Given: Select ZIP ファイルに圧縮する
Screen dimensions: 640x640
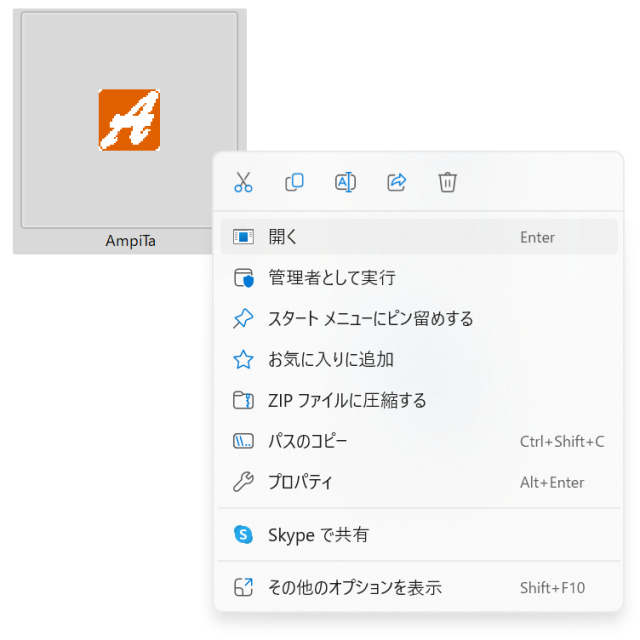Looking at the screenshot, I should [x=419, y=400].
